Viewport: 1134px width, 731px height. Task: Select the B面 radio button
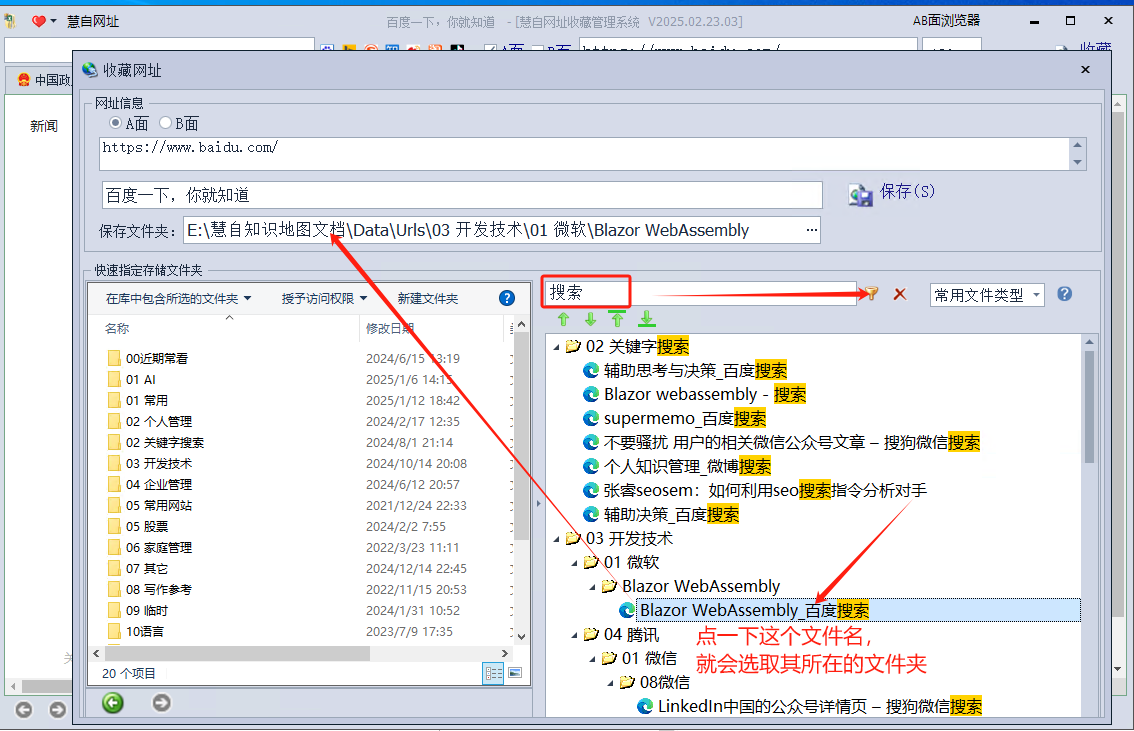click(x=166, y=123)
